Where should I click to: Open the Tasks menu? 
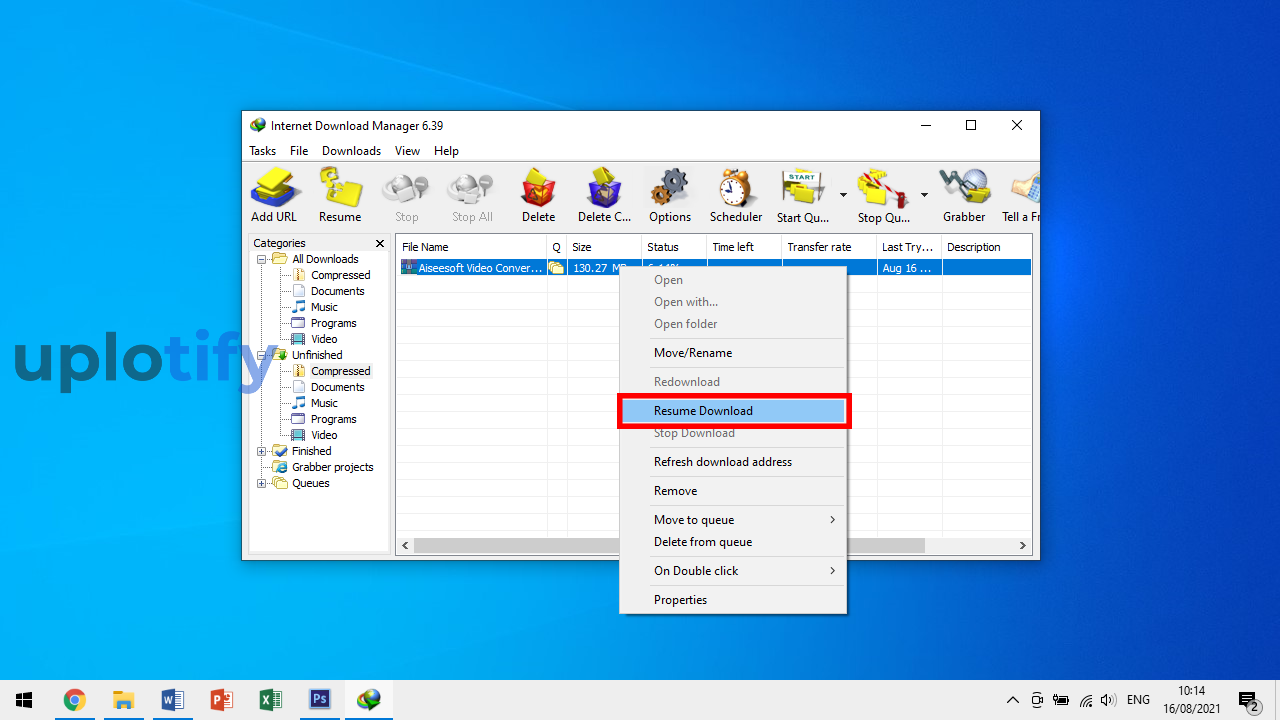(263, 151)
